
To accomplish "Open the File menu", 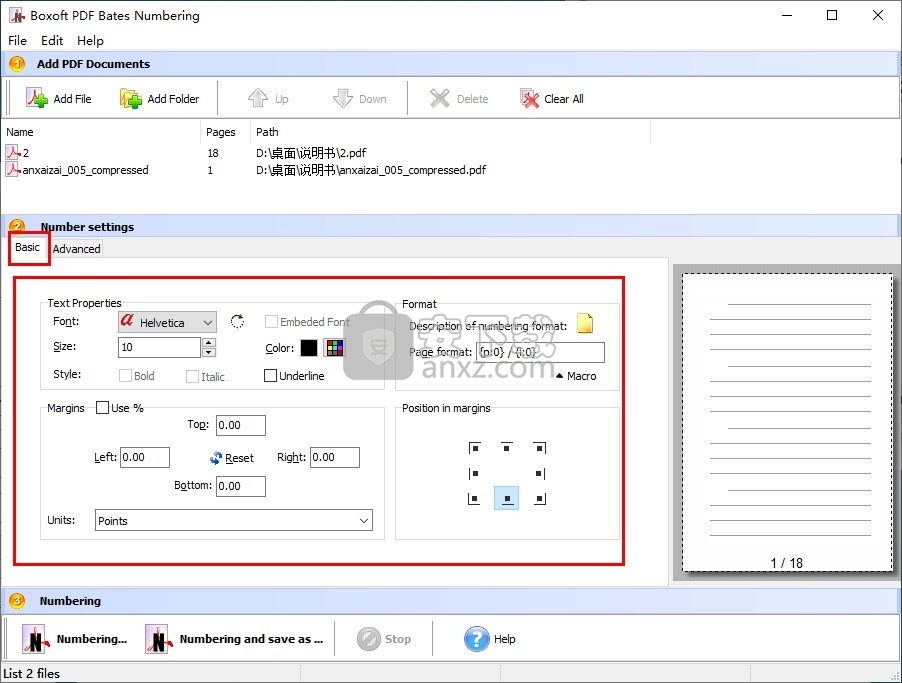I will [17, 40].
